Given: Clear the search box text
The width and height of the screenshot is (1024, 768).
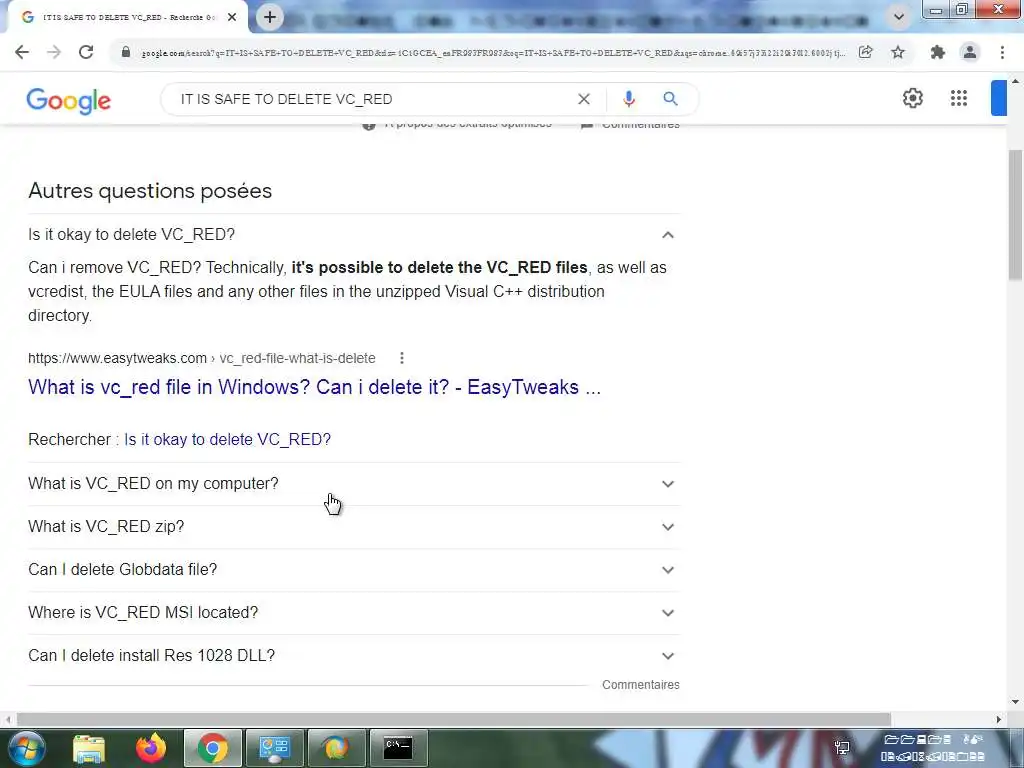Looking at the screenshot, I should coord(584,99).
